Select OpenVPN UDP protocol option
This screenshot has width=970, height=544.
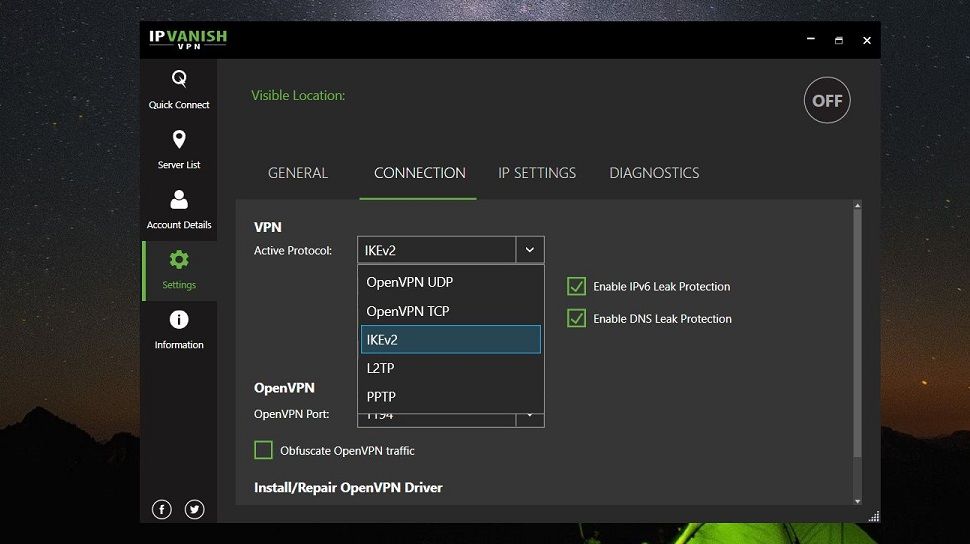(450, 282)
